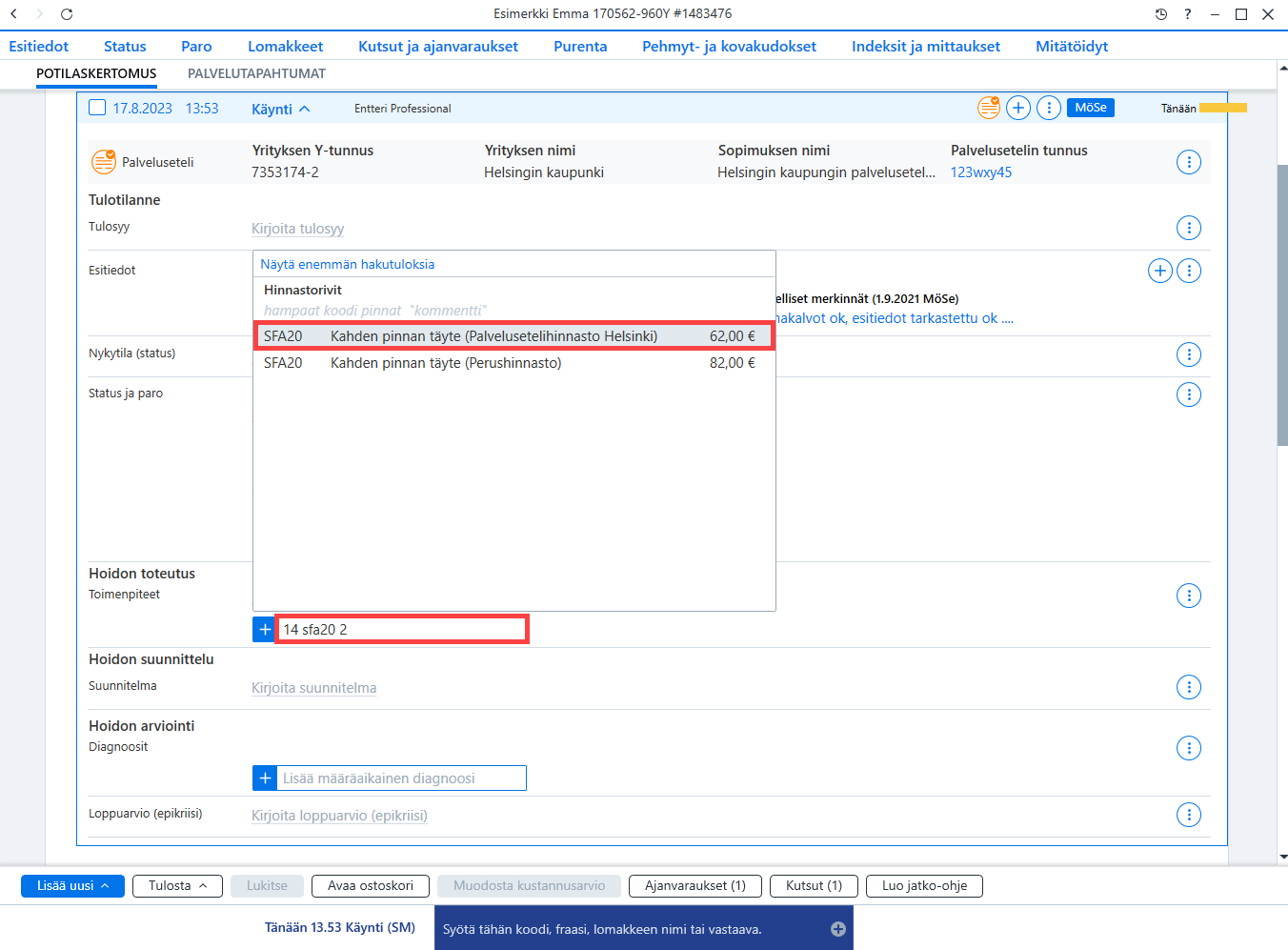Viewport: 1288px width, 950px height.
Task: Switch to the PALVELUTAPAHTUMAT tab
Action: tap(256, 73)
